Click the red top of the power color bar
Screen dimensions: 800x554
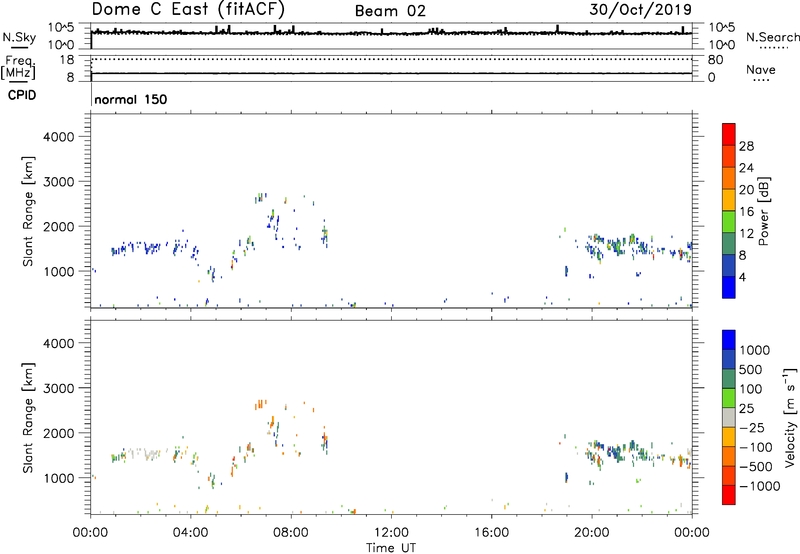point(729,134)
